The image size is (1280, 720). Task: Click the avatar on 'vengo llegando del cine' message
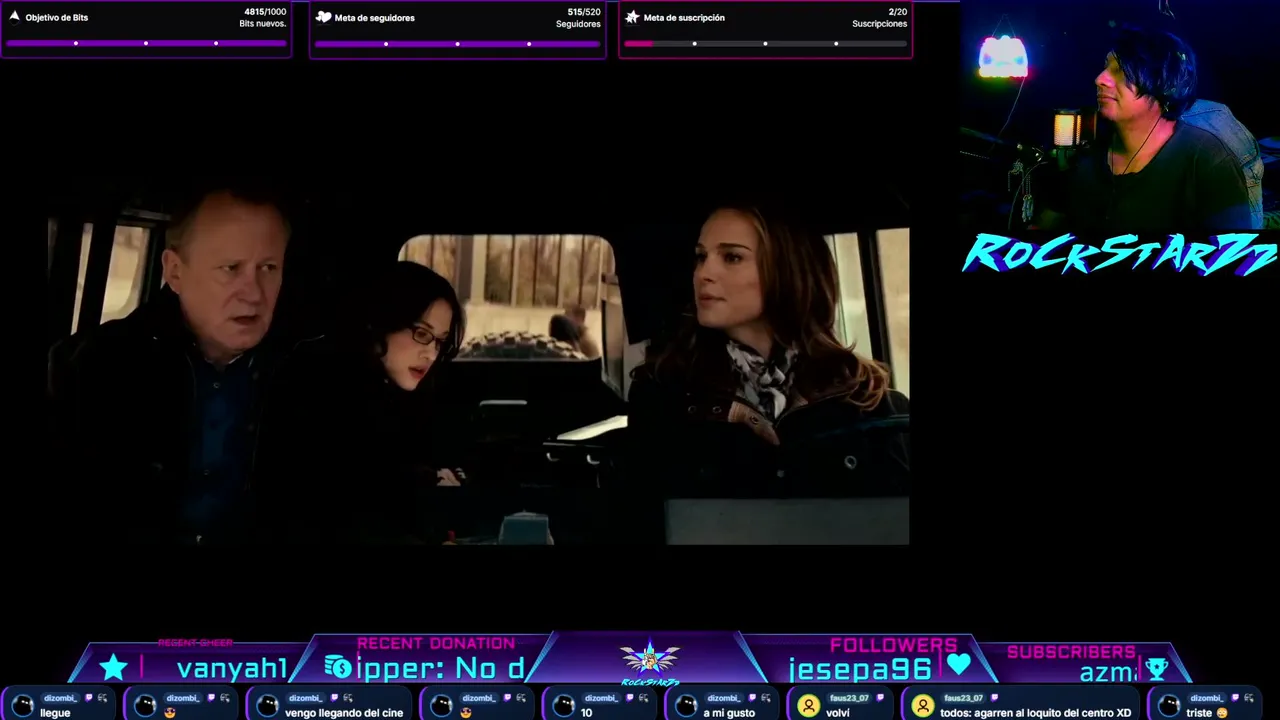(x=267, y=706)
